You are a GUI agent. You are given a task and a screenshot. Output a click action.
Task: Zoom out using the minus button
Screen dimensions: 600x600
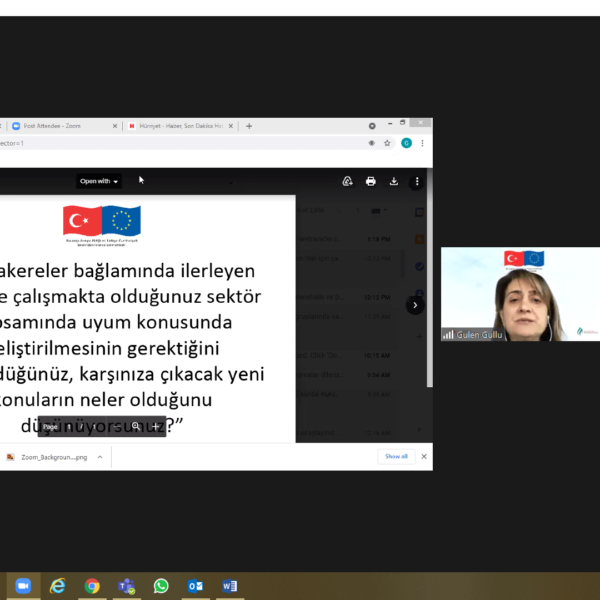pos(117,426)
